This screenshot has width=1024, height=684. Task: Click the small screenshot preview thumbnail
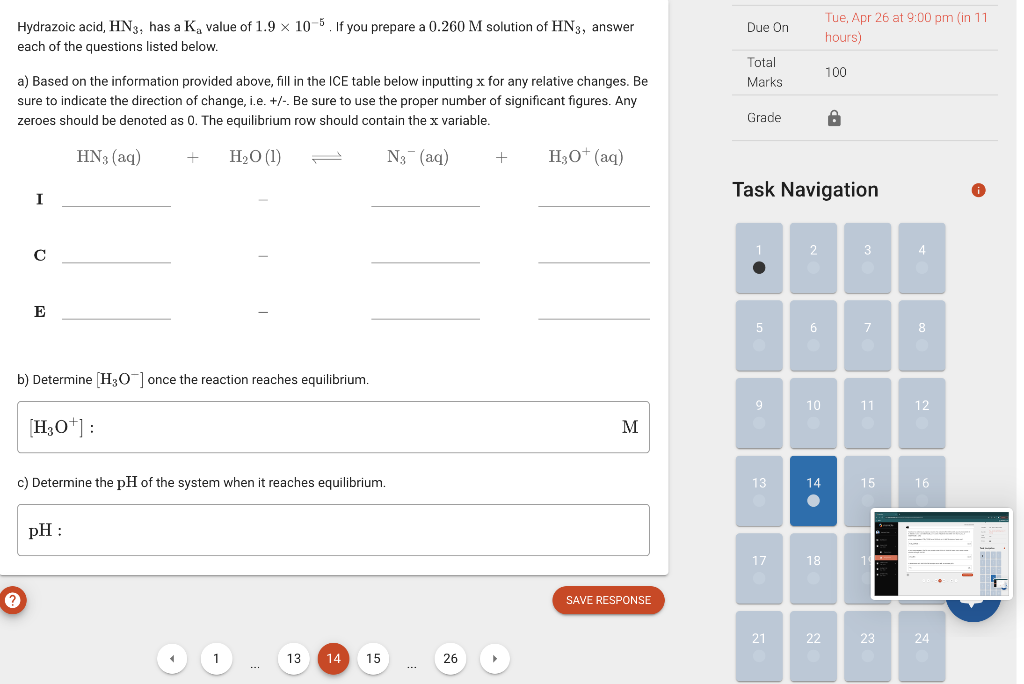(942, 554)
